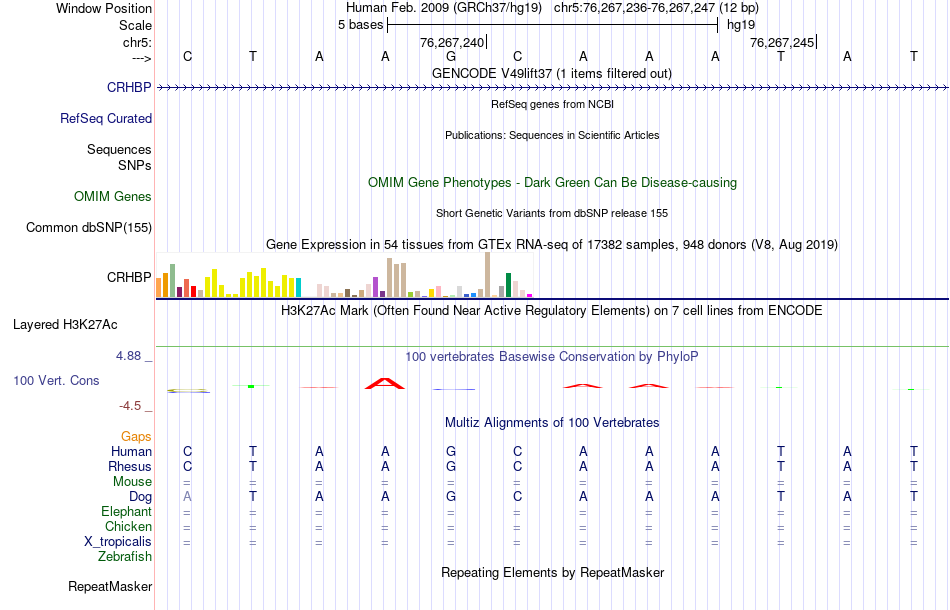Viewport: 950px width, 610px height.
Task: Click the hg19 label beside the scale bar
Action: 741,25
